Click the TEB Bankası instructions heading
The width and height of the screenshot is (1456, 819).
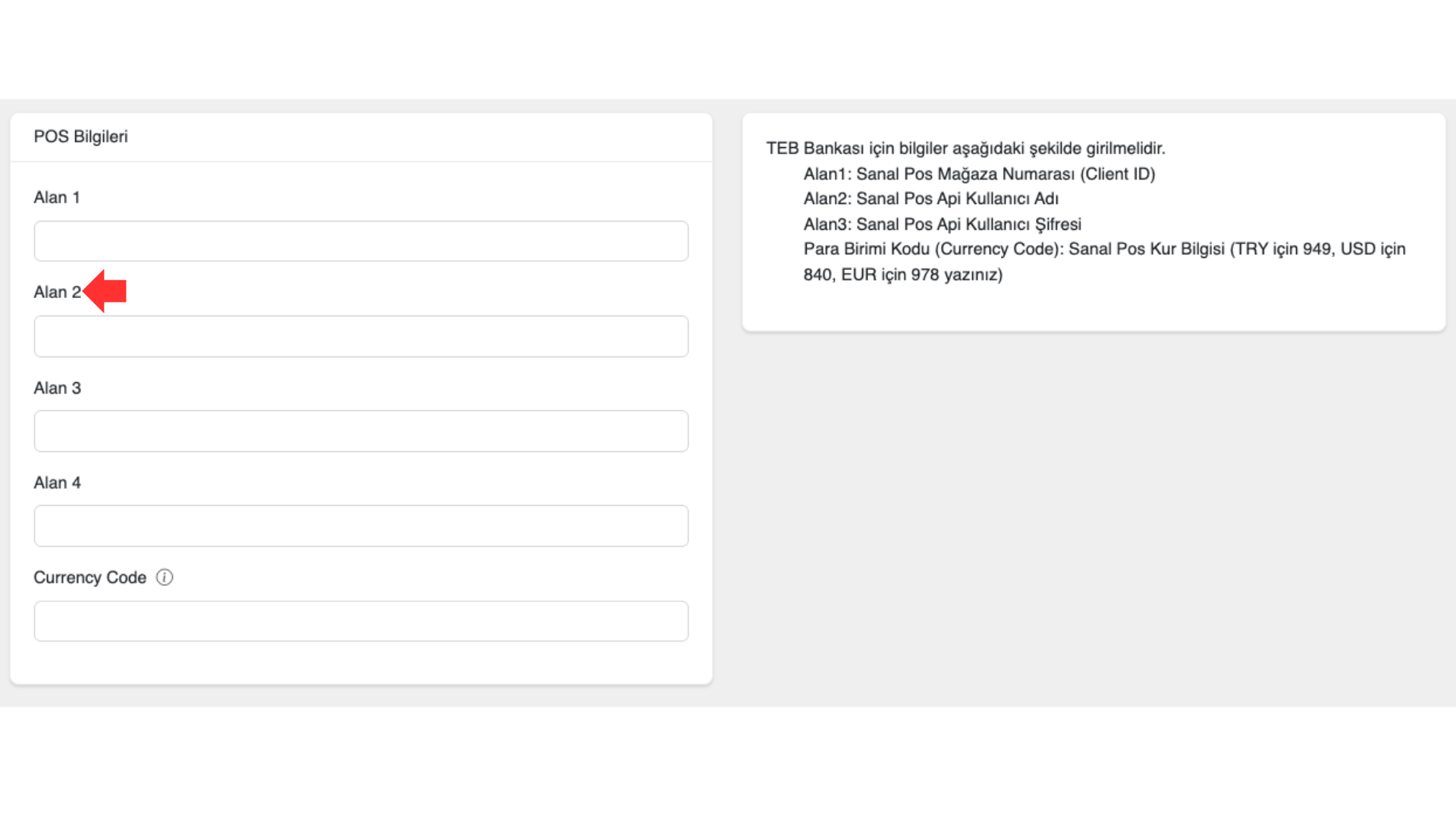965,149
